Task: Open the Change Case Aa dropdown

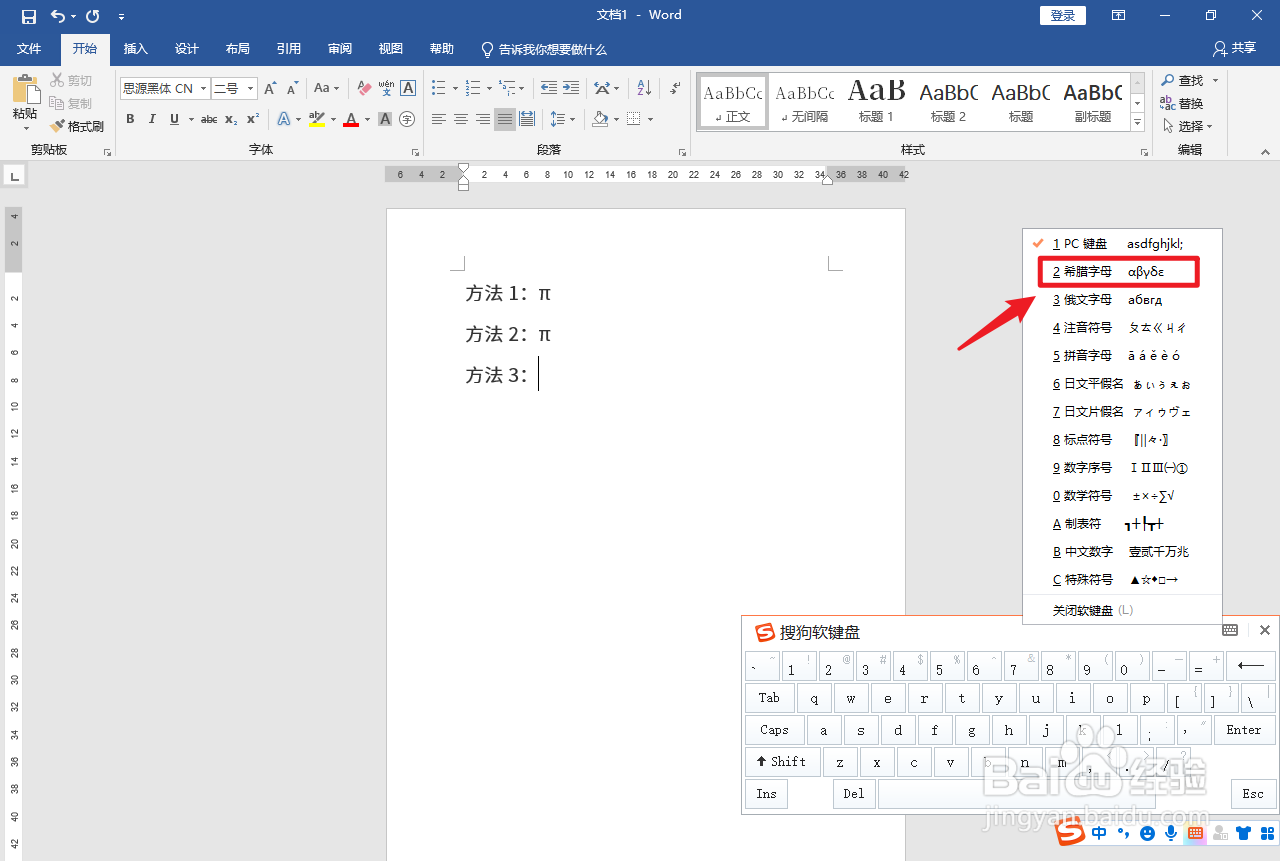Action: click(327, 88)
